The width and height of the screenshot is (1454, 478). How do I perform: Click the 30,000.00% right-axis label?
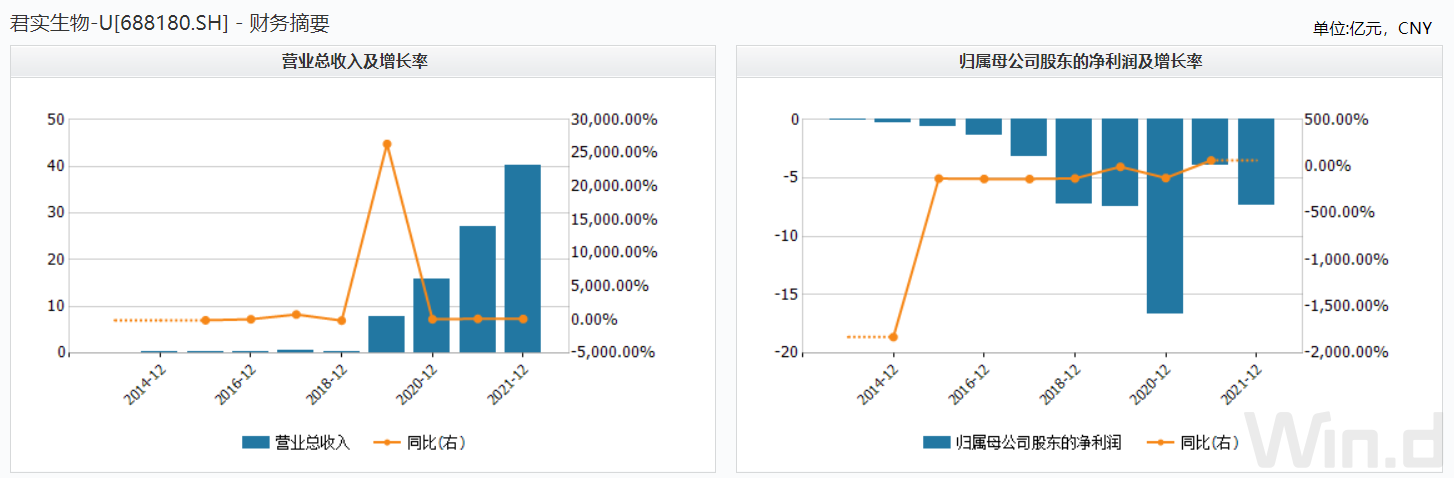pyautogui.click(x=614, y=120)
